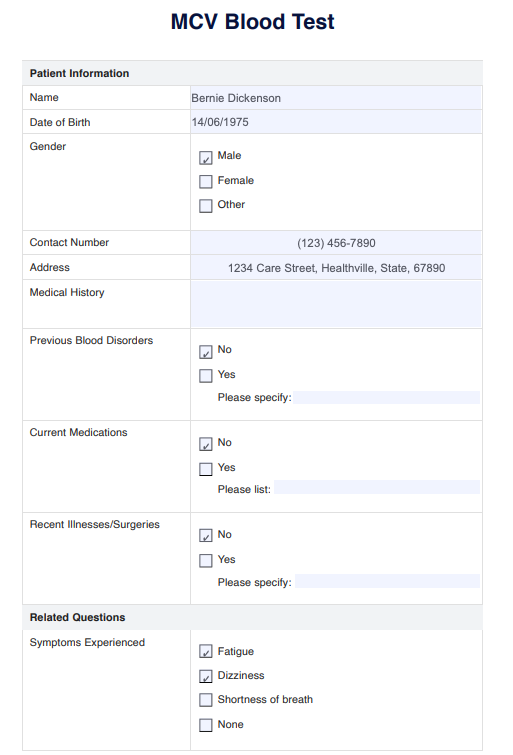Screen dimensions: 513x755
Task: Tick the Other gender checkbox
Action: tap(206, 206)
